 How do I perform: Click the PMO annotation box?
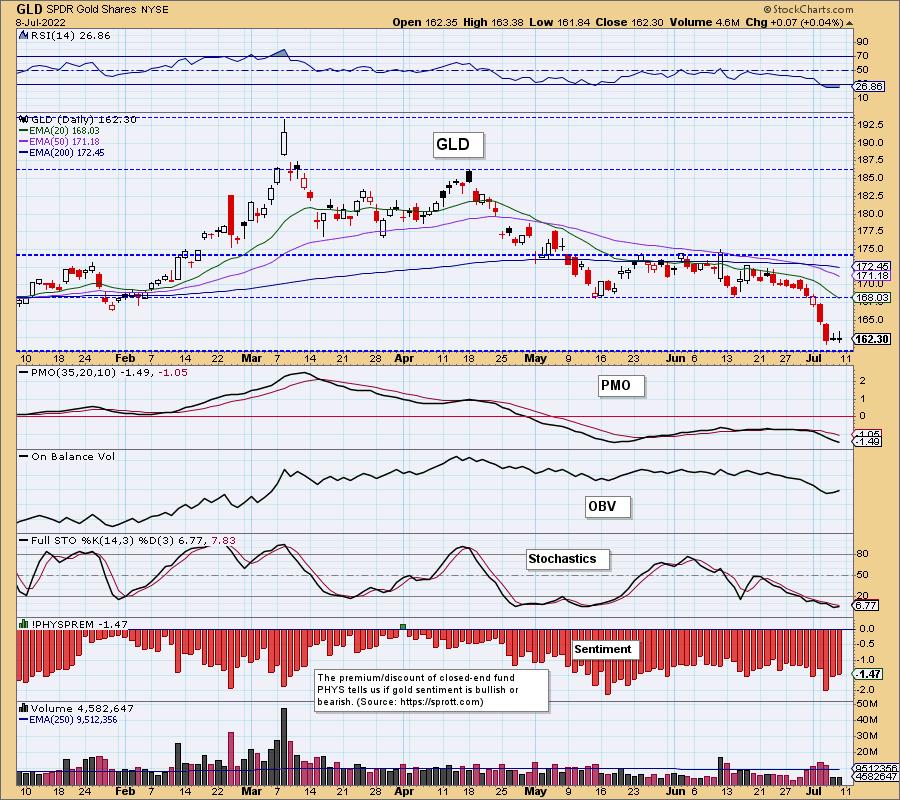pos(620,386)
